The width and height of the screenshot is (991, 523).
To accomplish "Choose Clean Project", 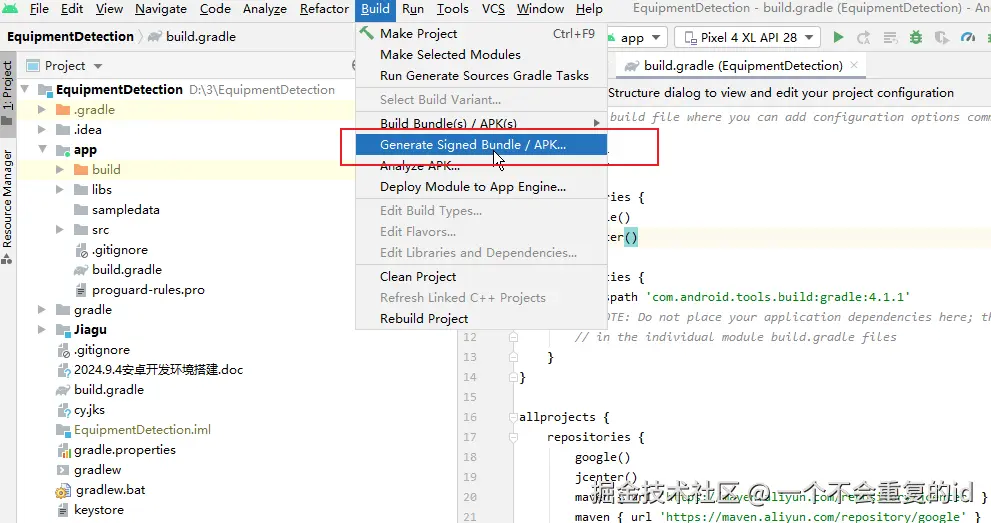I will pyautogui.click(x=481, y=276).
